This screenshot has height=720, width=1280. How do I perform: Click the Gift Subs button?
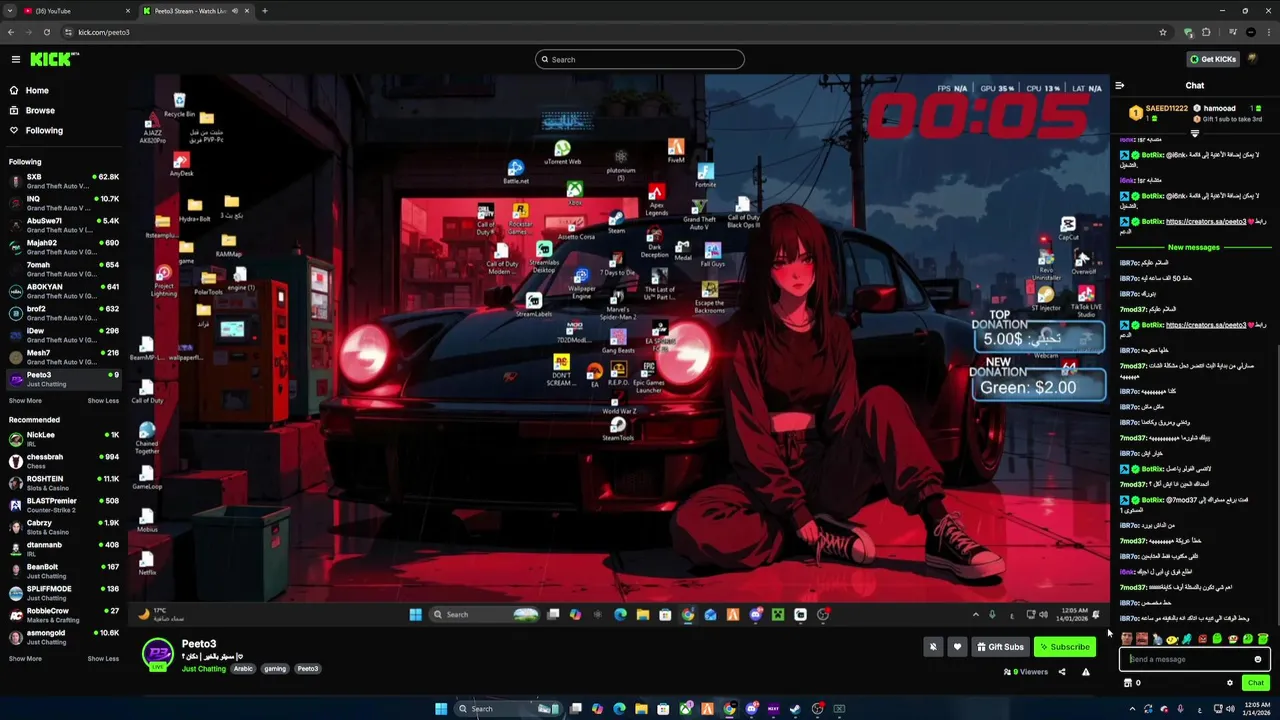[x=1000, y=647]
